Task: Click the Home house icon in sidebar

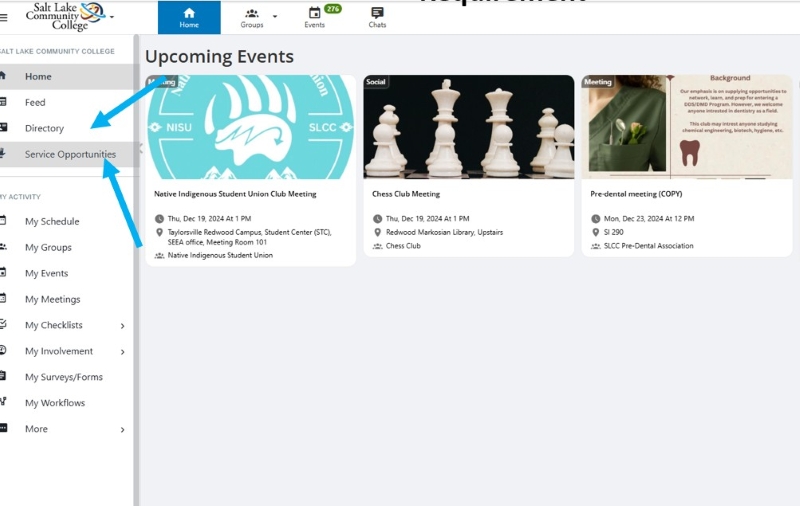Action: tap(3, 76)
